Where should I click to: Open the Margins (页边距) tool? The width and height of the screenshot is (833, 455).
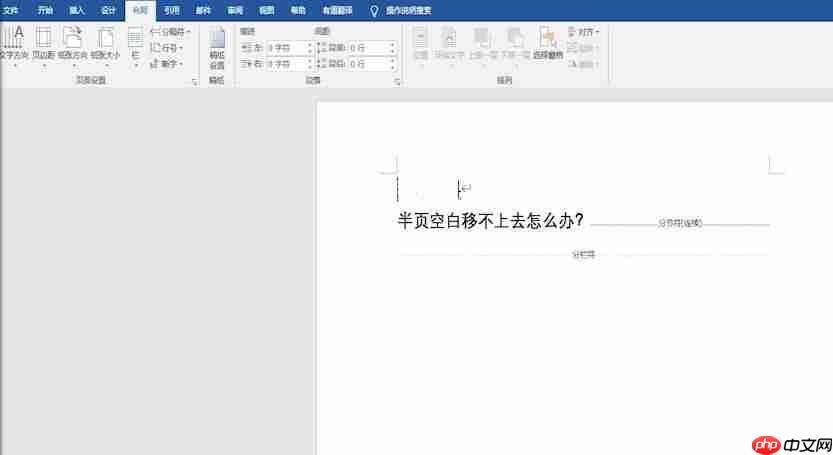tap(44, 45)
